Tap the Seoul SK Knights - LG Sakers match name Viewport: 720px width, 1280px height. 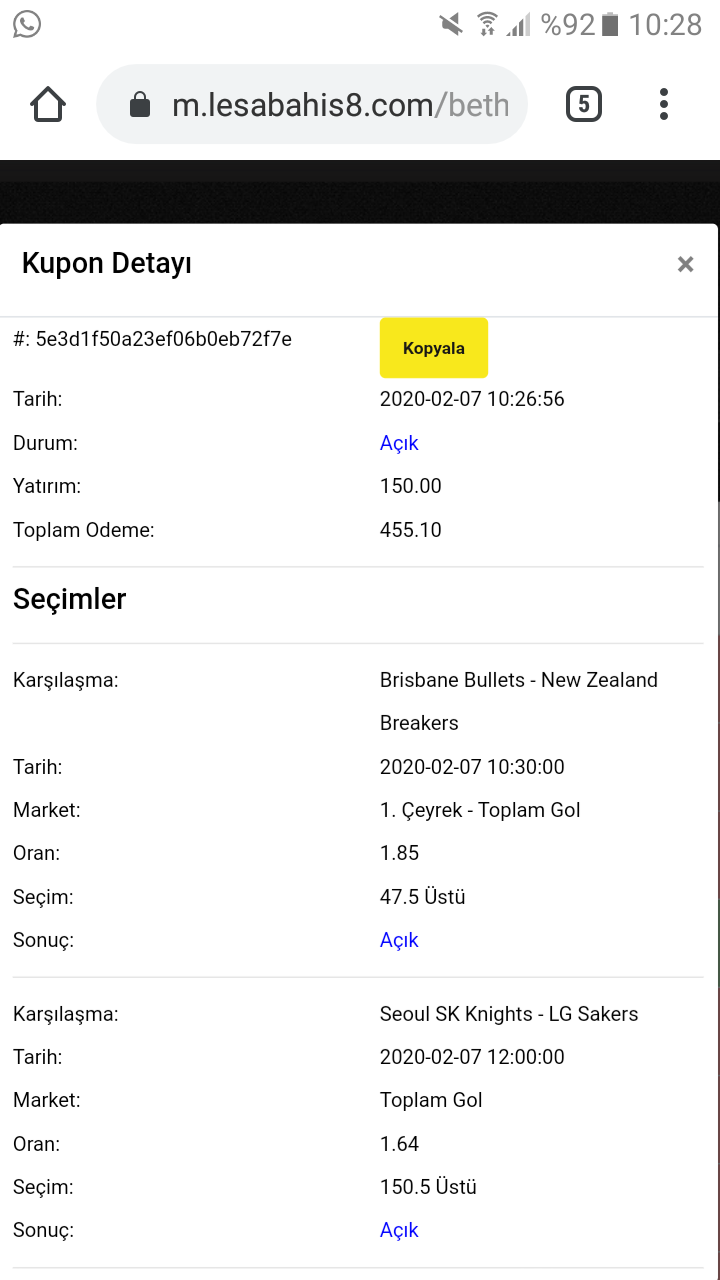[x=509, y=1014]
